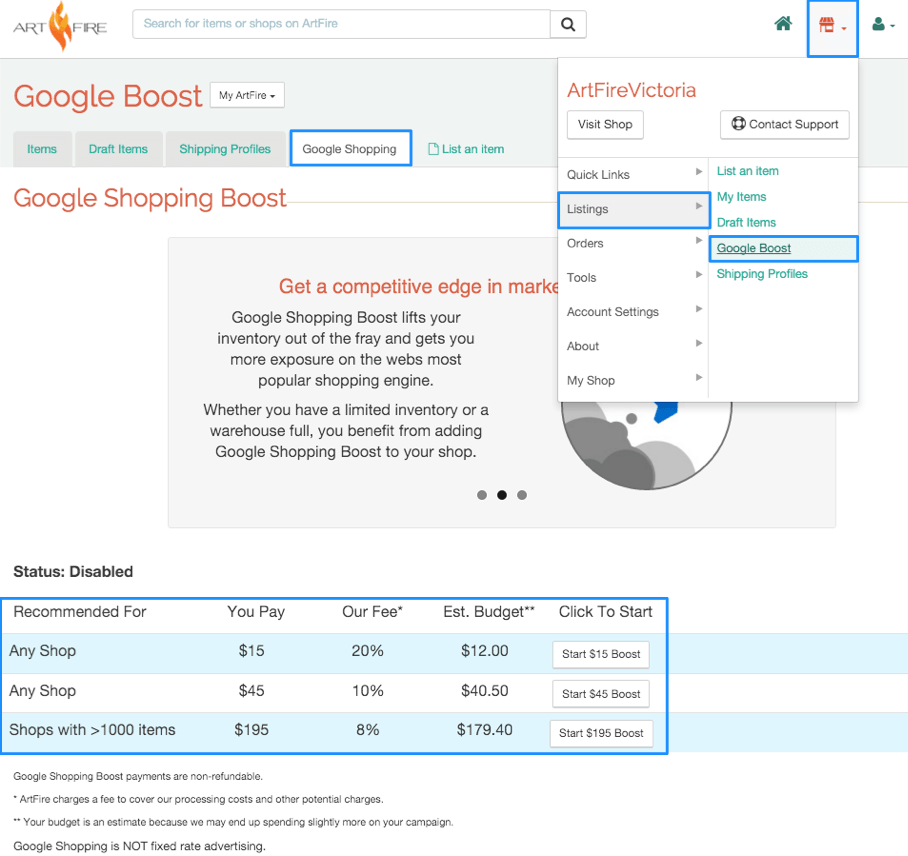Click the document icon beside List an item

pos(433,149)
